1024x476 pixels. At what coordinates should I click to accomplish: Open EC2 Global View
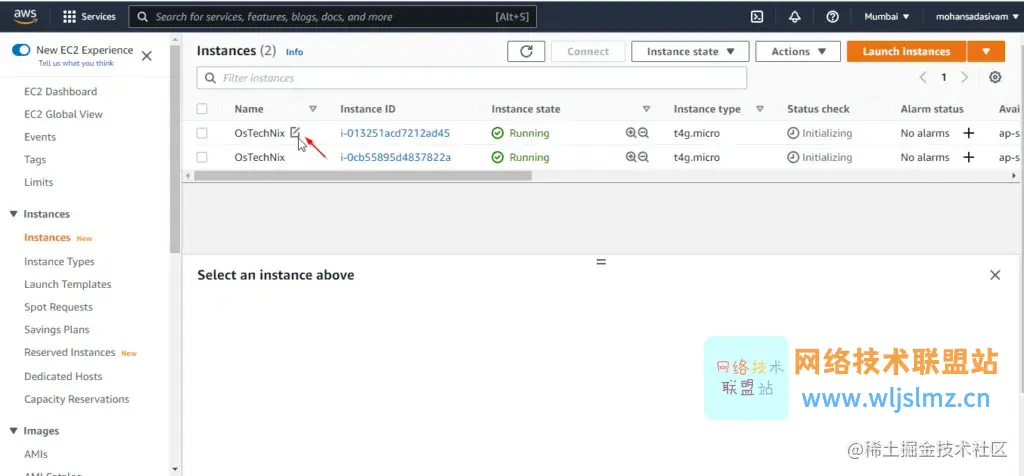63,114
